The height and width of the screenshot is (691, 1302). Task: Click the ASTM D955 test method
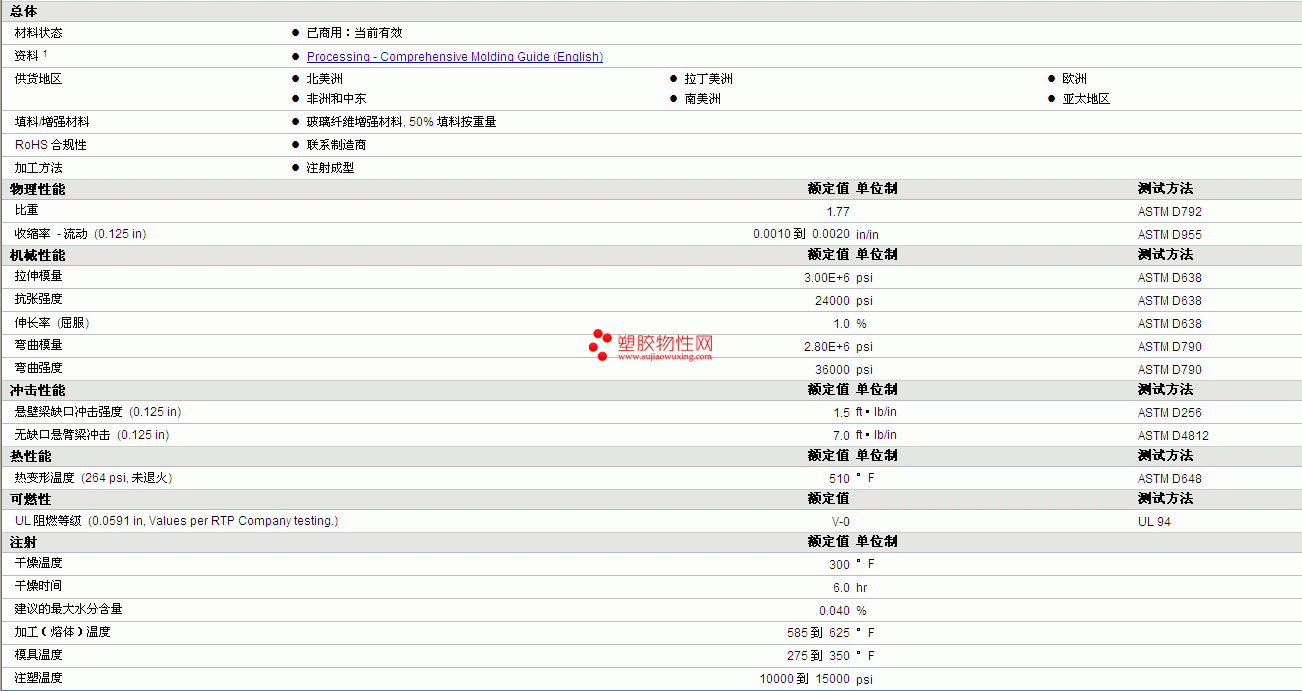click(x=1170, y=235)
